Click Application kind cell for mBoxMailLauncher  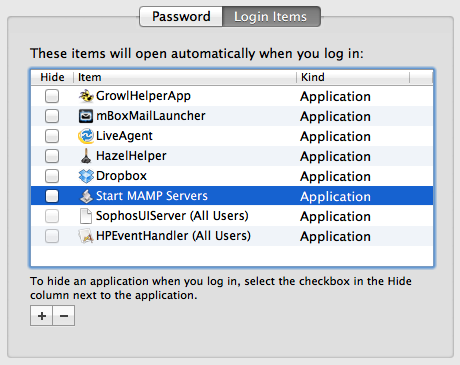coord(335,117)
